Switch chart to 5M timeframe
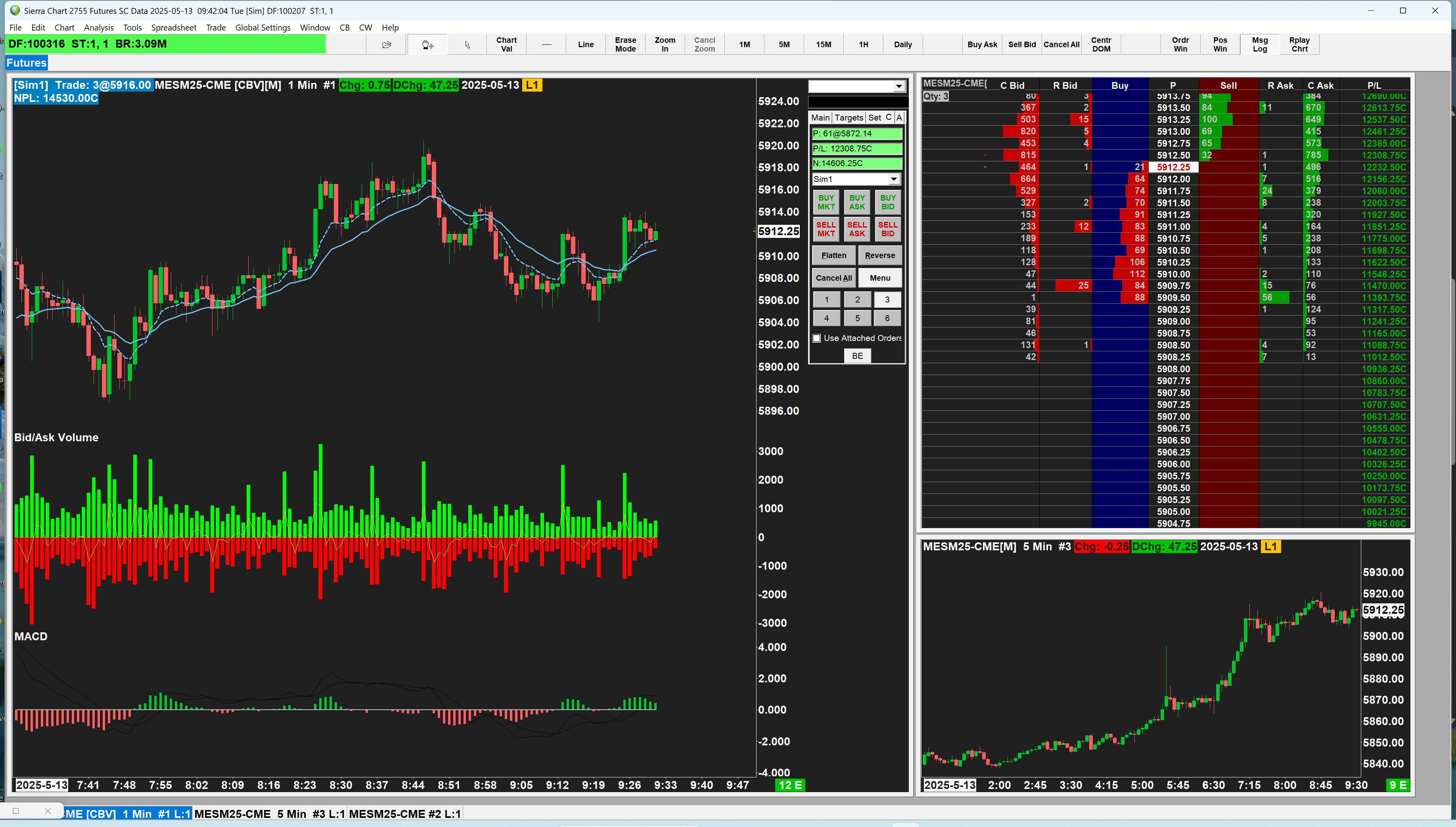This screenshot has height=827, width=1456. coord(784,44)
